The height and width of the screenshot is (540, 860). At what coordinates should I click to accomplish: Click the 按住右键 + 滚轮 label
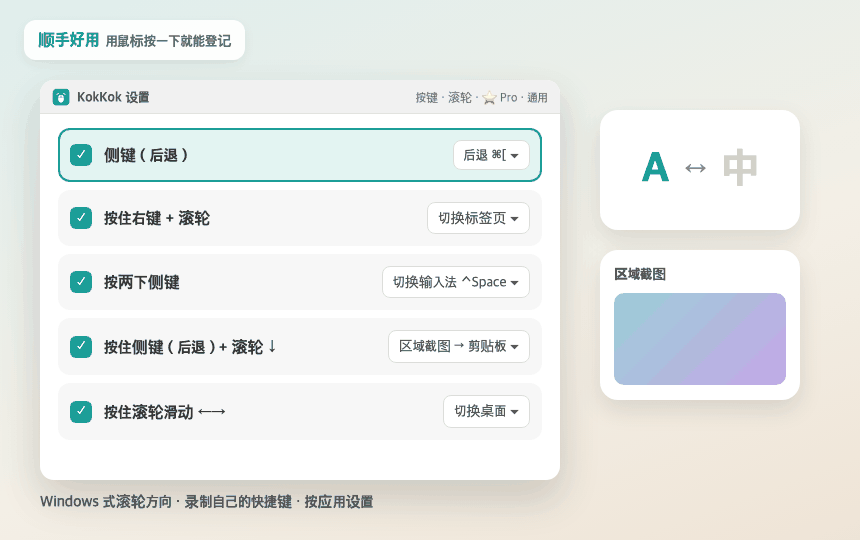pyautogui.click(x=157, y=218)
